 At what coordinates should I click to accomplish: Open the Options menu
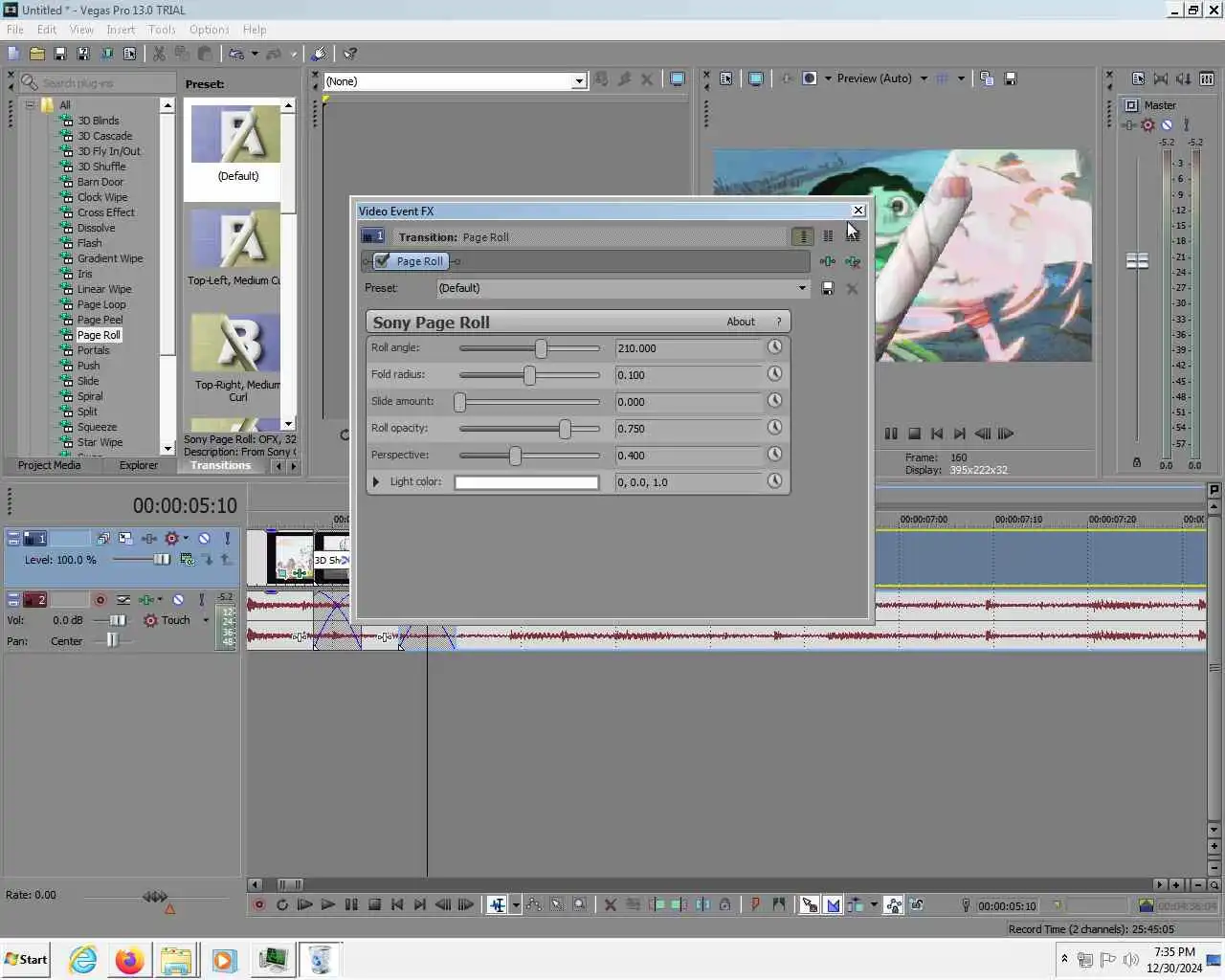click(209, 30)
